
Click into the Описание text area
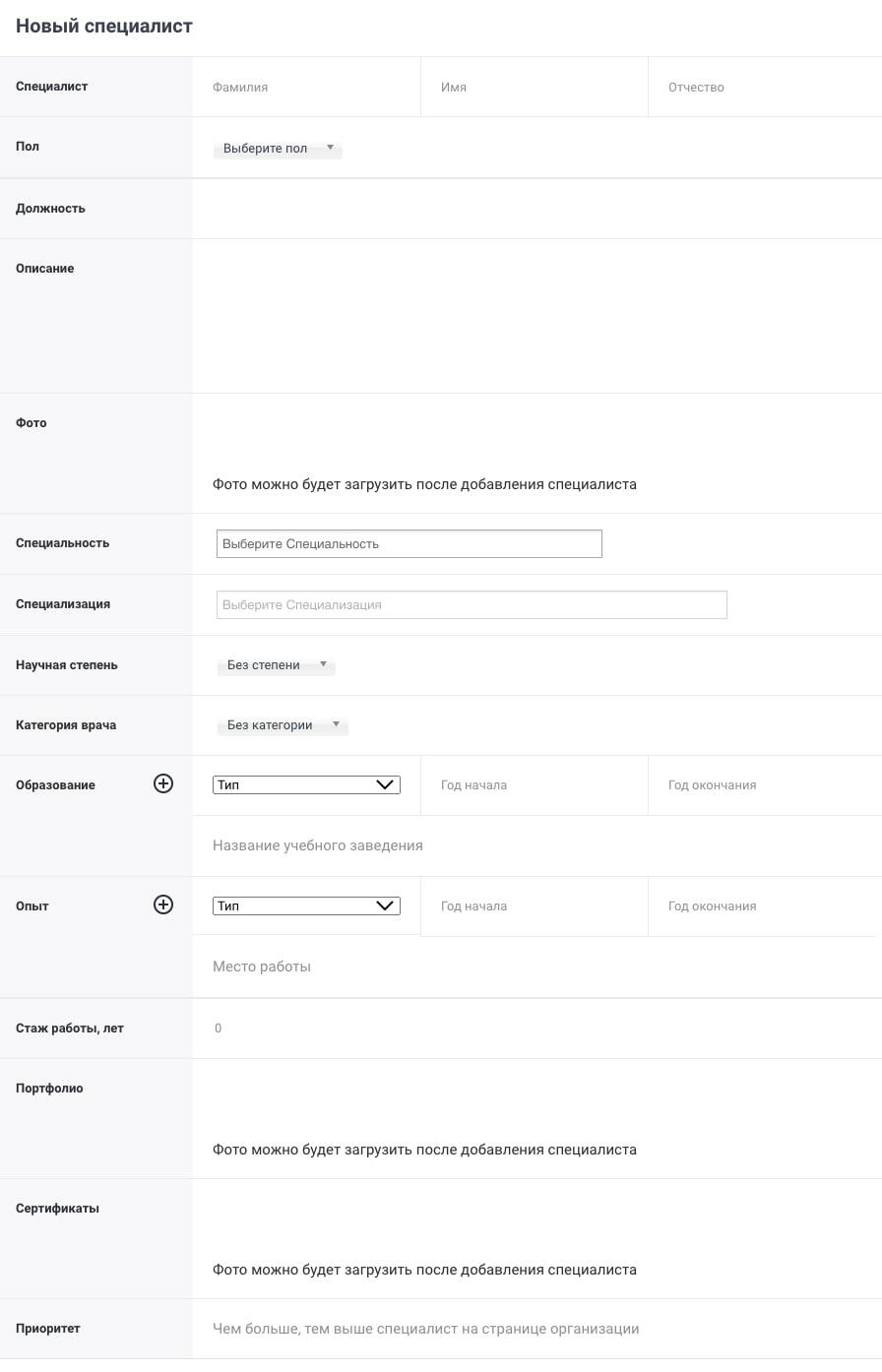tap(536, 315)
